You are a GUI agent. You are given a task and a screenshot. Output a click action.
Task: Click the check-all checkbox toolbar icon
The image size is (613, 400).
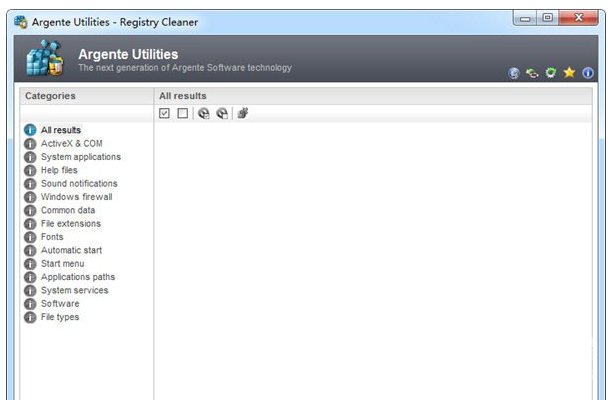pyautogui.click(x=164, y=113)
